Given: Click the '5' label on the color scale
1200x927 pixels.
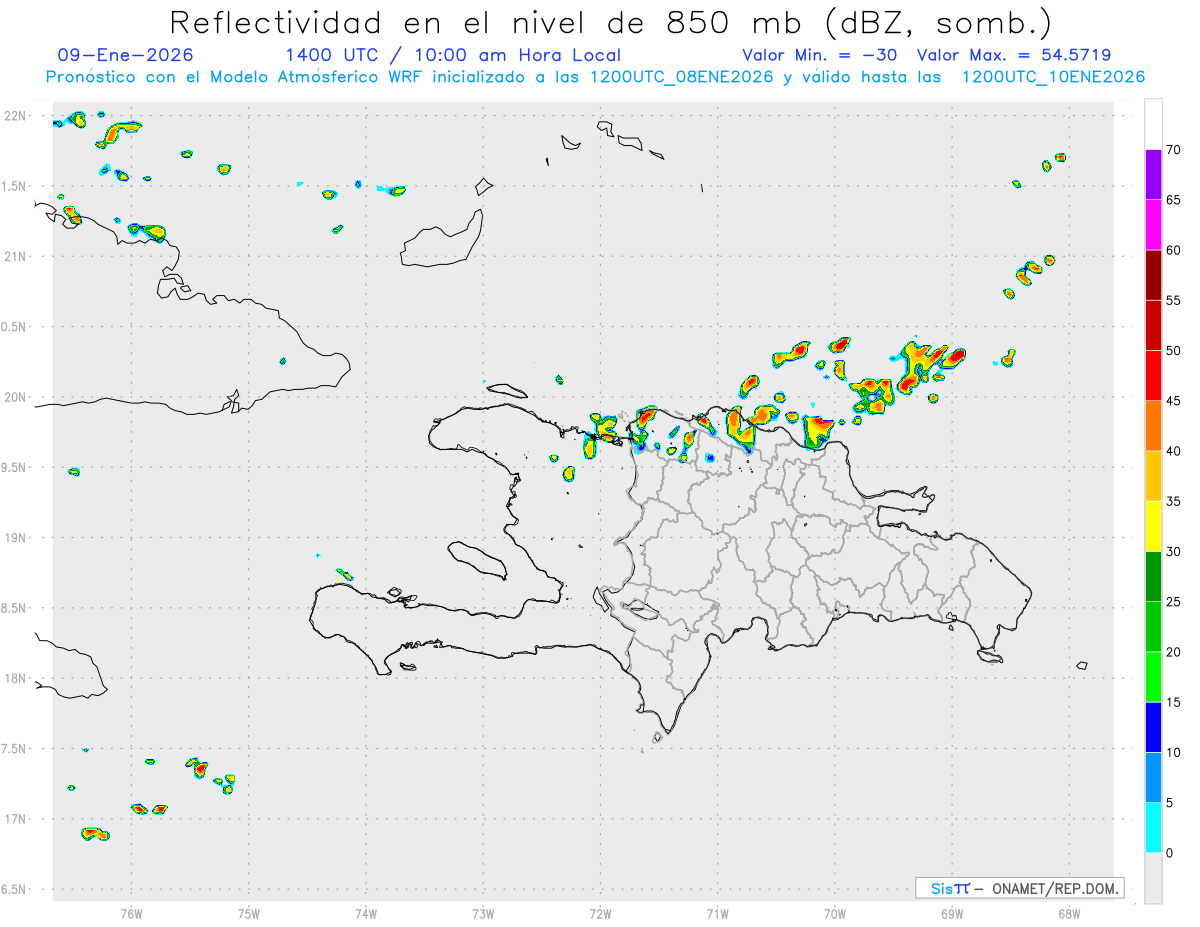Looking at the screenshot, I should pyautogui.click(x=1170, y=803).
